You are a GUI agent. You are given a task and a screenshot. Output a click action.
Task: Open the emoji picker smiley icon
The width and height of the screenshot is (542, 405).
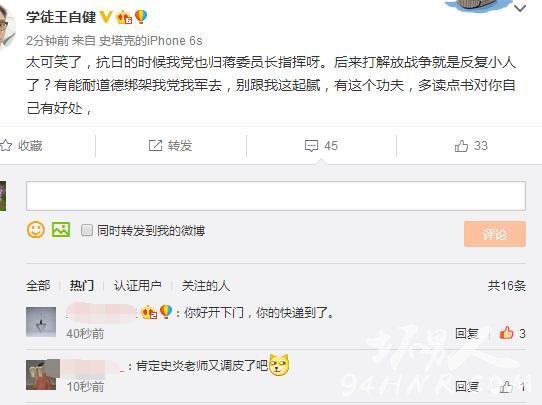click(36, 230)
